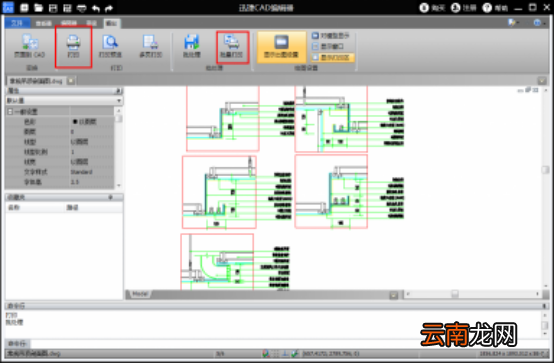
Task: Switch to the fourth ribbon tab
Action: coord(91,23)
